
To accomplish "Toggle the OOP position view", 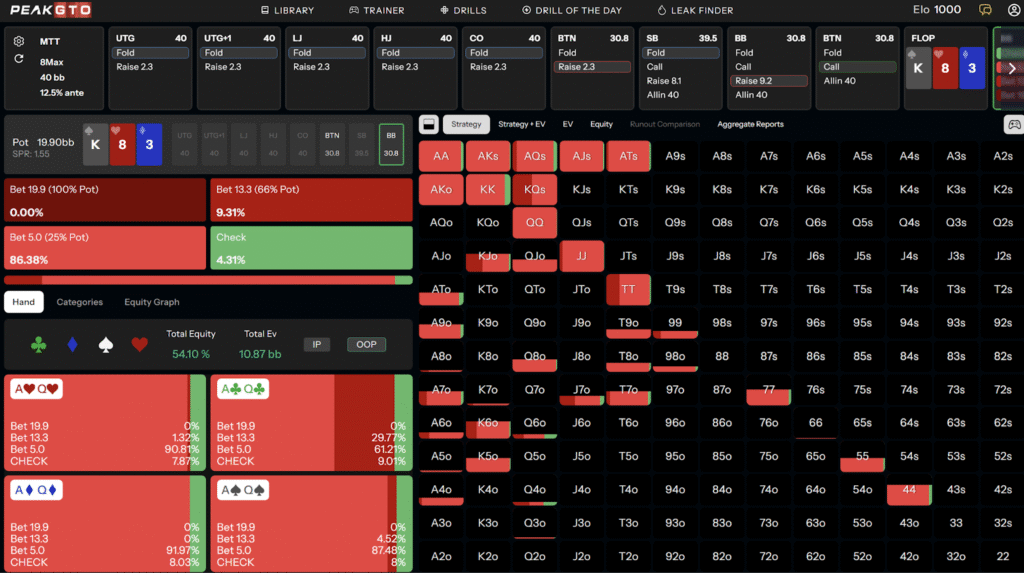I will [x=366, y=345].
